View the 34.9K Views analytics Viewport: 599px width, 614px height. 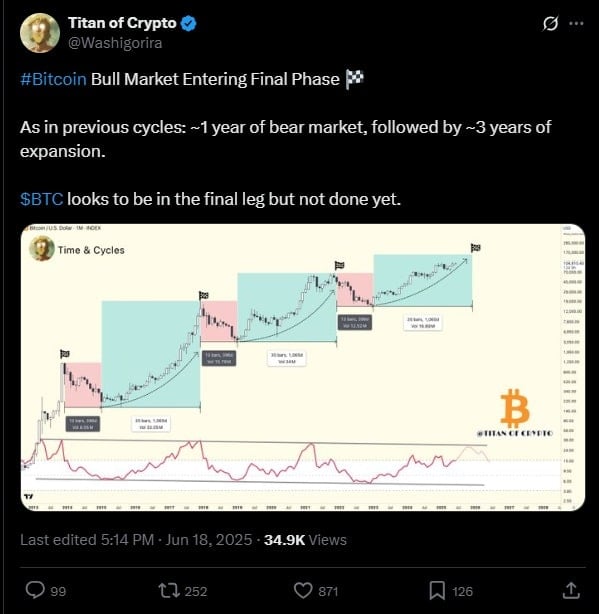pos(305,540)
